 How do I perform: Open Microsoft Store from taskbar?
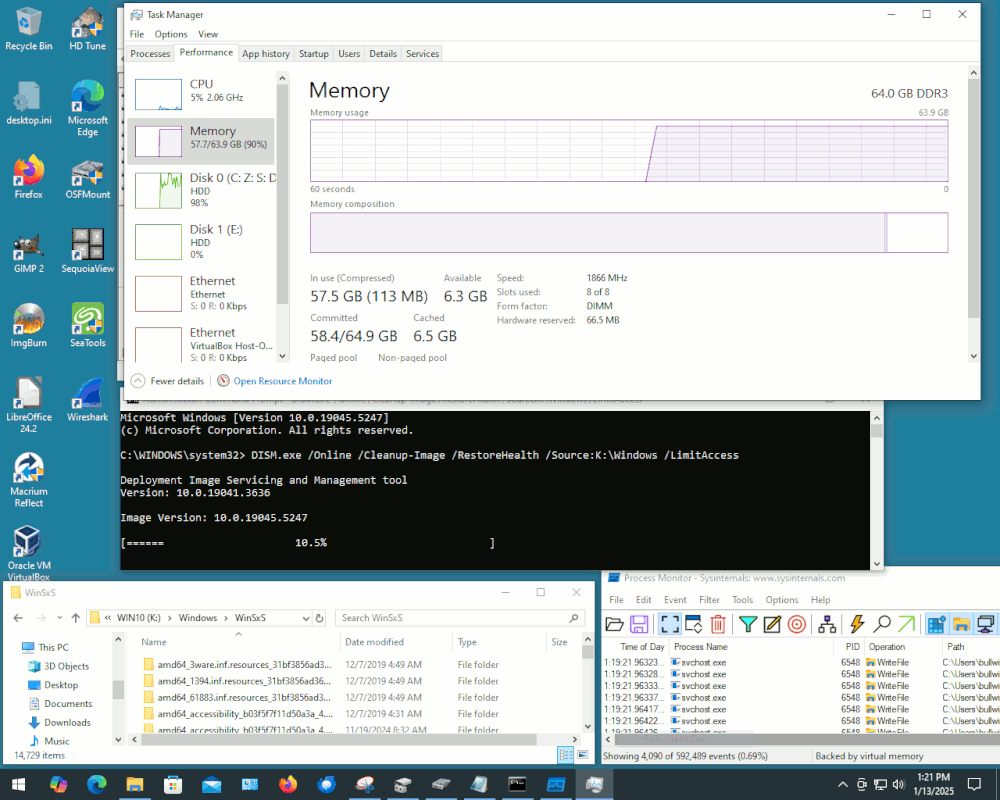pos(173,784)
